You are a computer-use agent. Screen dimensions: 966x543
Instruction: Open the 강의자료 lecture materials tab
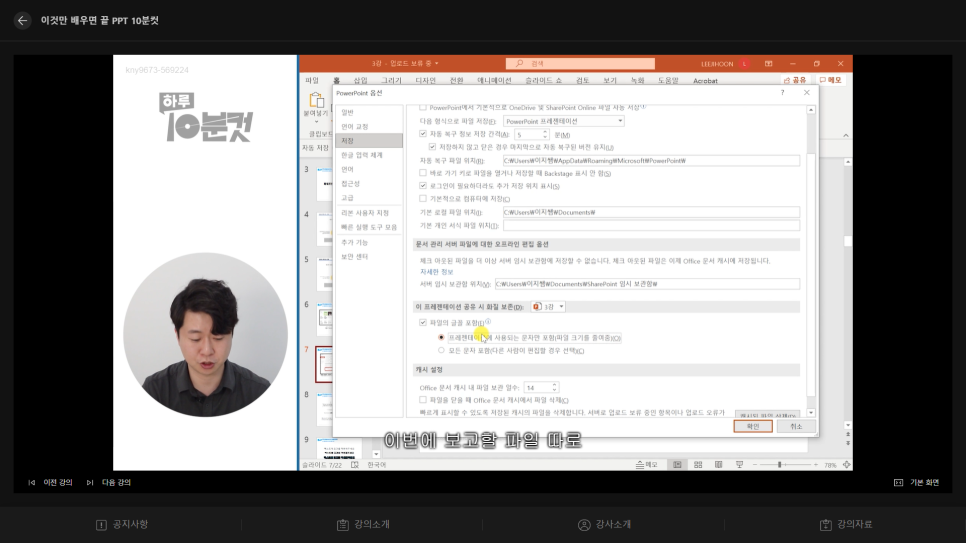click(x=846, y=525)
